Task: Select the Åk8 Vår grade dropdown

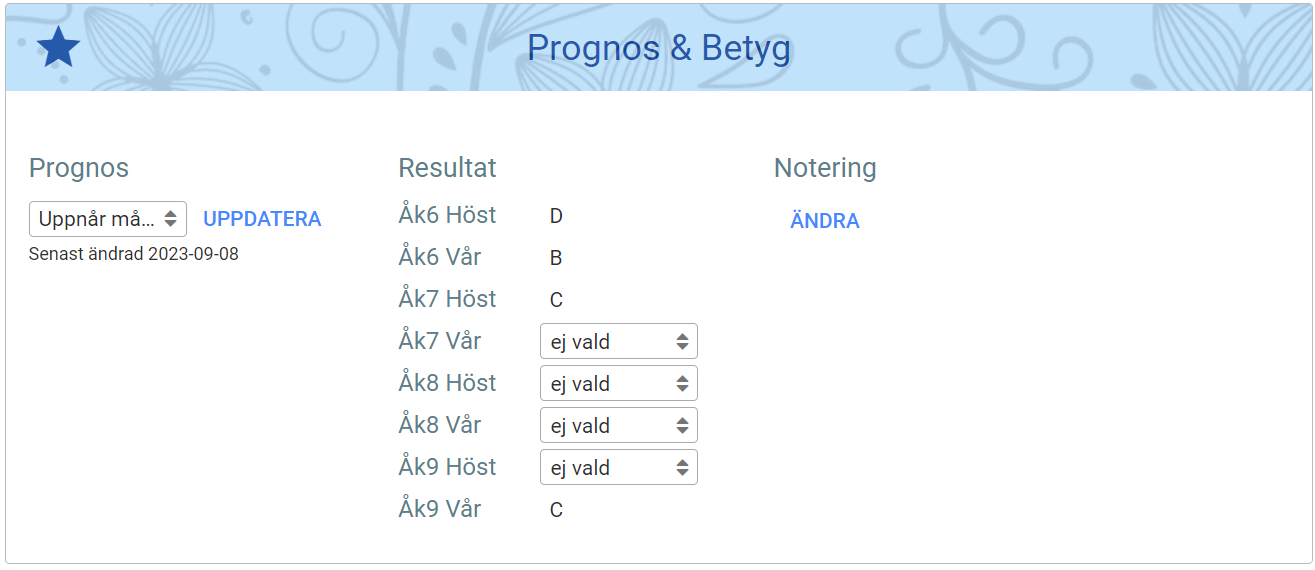Action: click(618, 425)
